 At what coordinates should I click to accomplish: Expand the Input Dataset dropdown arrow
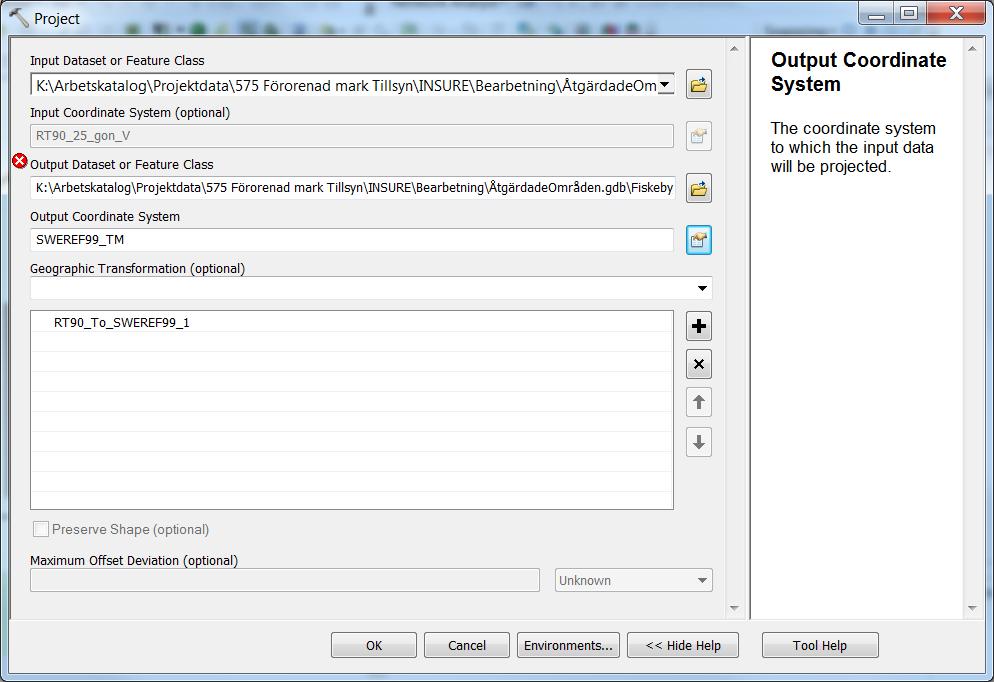click(665, 84)
